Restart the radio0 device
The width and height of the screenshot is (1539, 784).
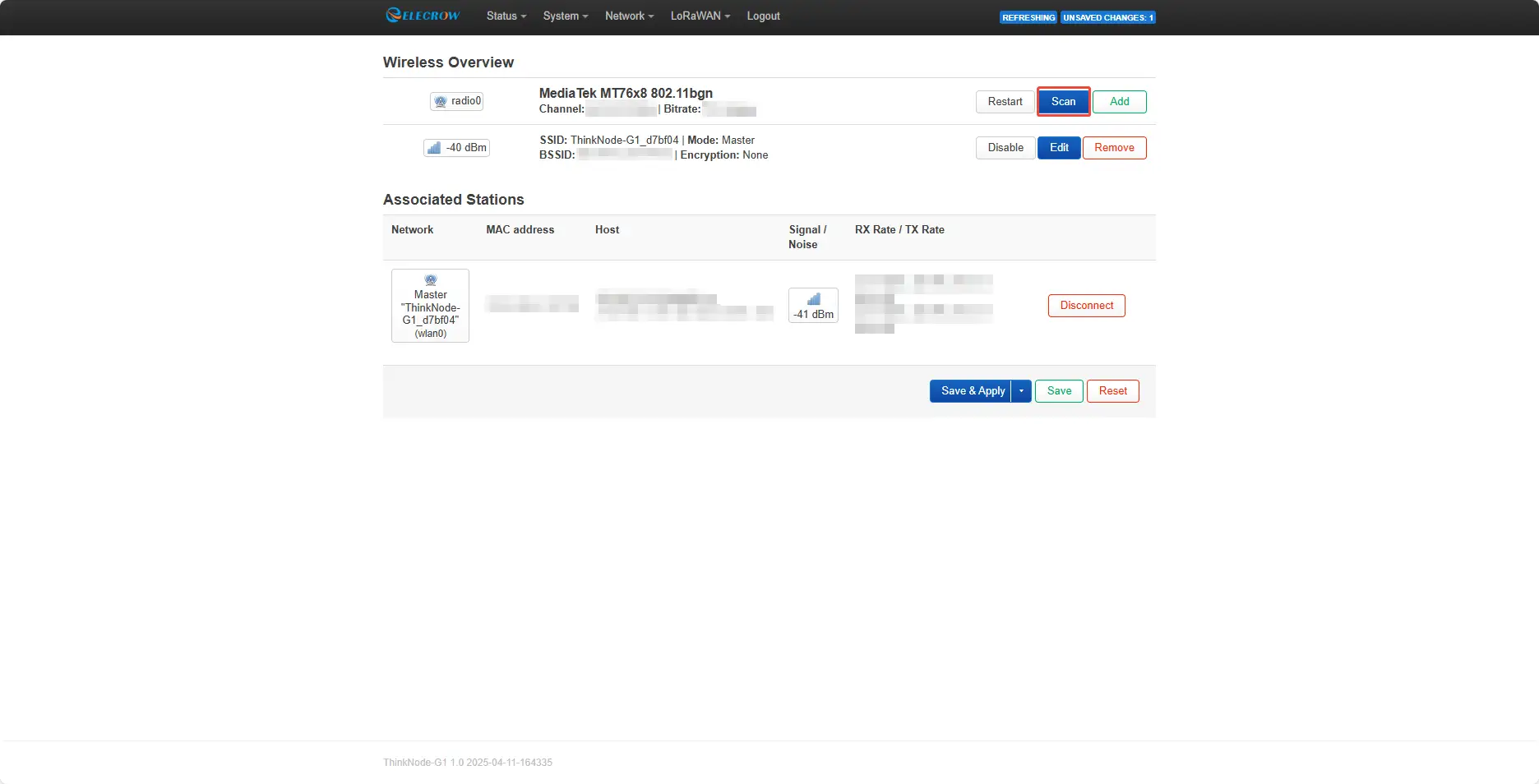[x=1005, y=102]
